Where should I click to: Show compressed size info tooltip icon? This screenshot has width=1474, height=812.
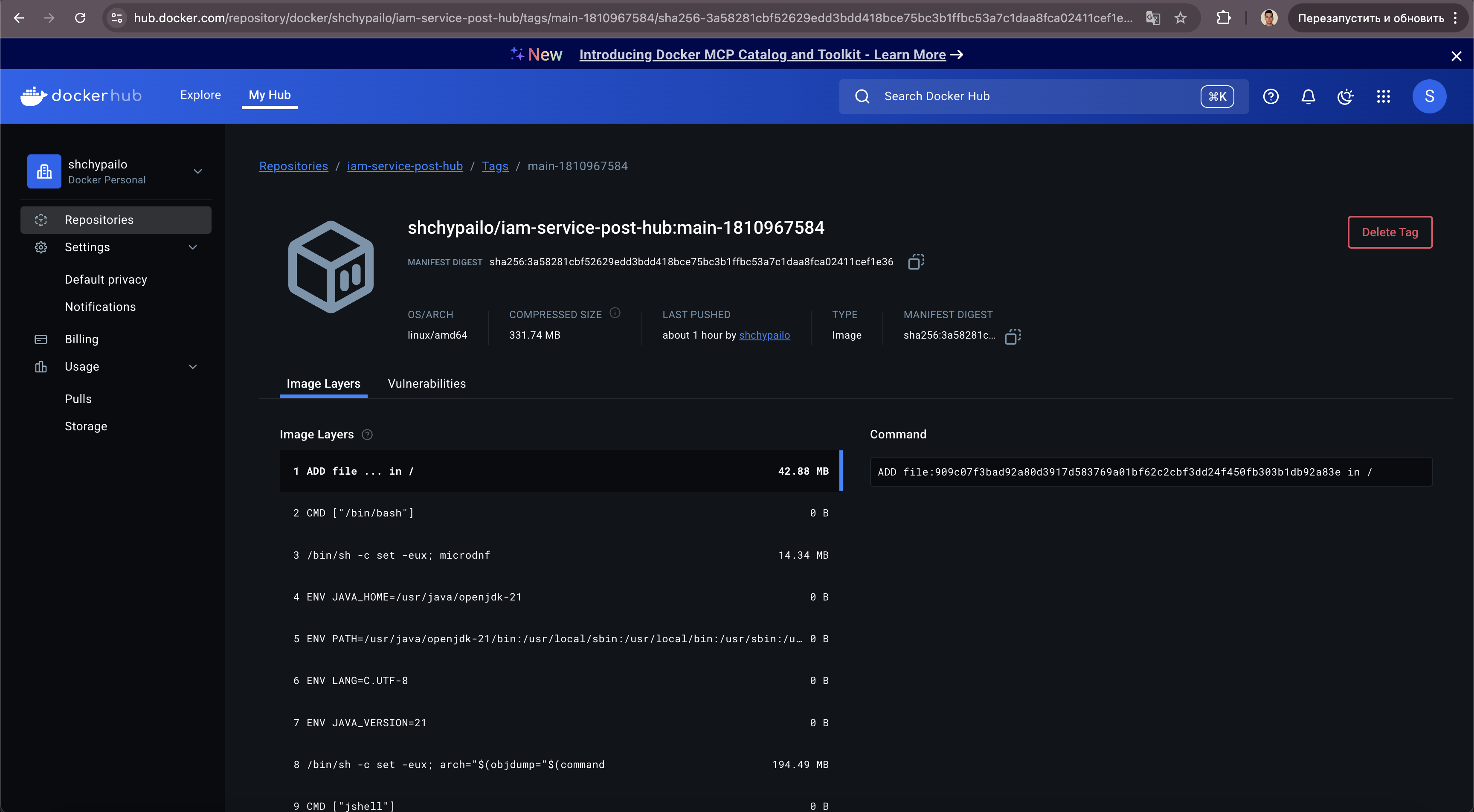615,313
